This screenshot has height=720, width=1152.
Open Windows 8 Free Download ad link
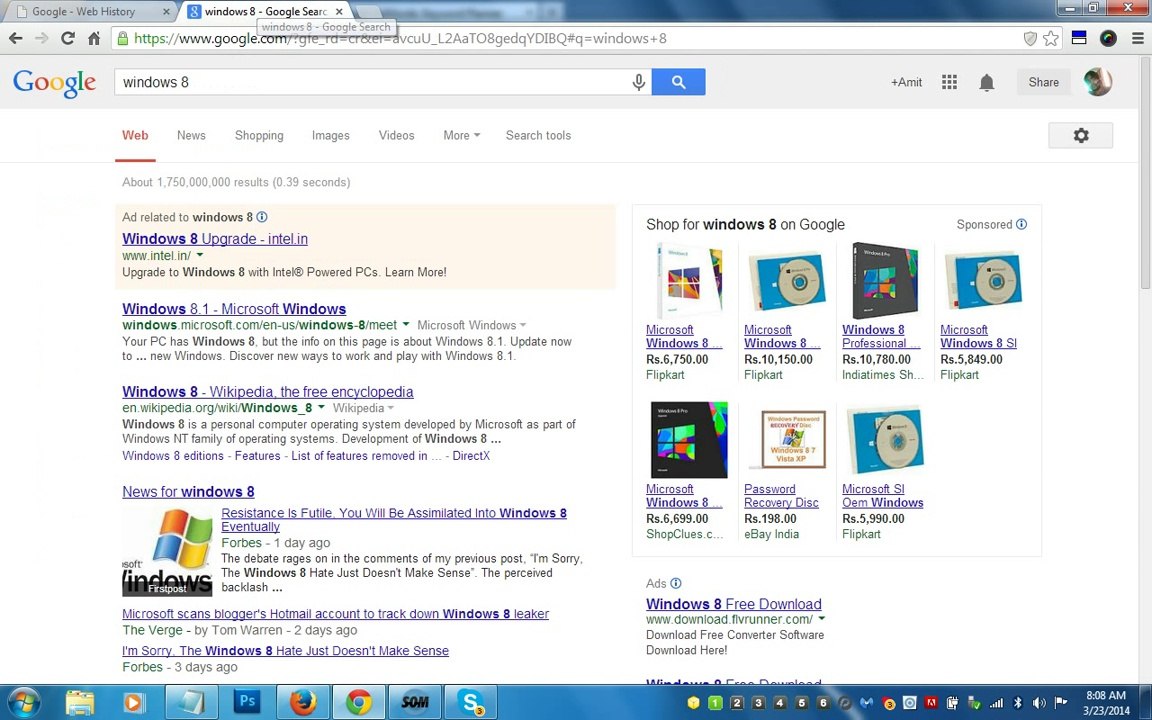[x=733, y=604]
